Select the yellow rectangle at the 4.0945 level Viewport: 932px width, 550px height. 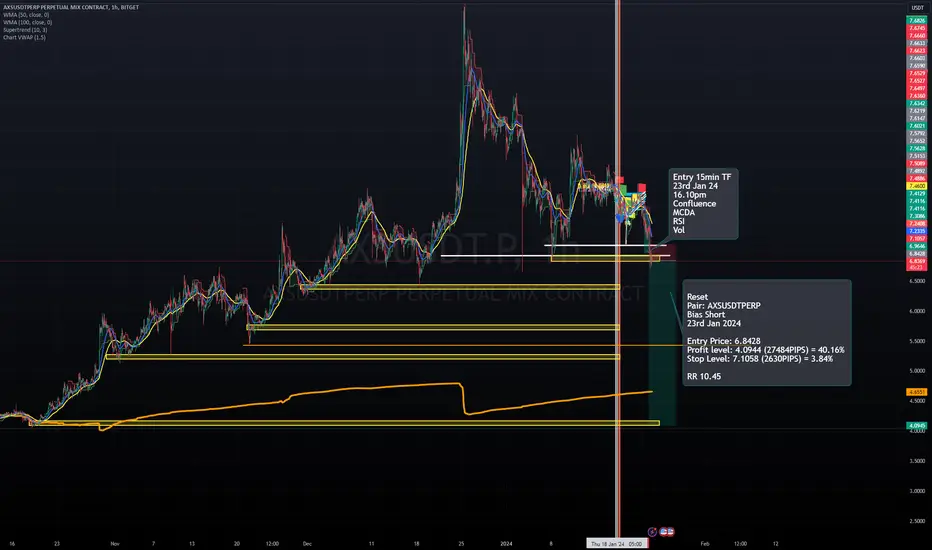coord(345,423)
